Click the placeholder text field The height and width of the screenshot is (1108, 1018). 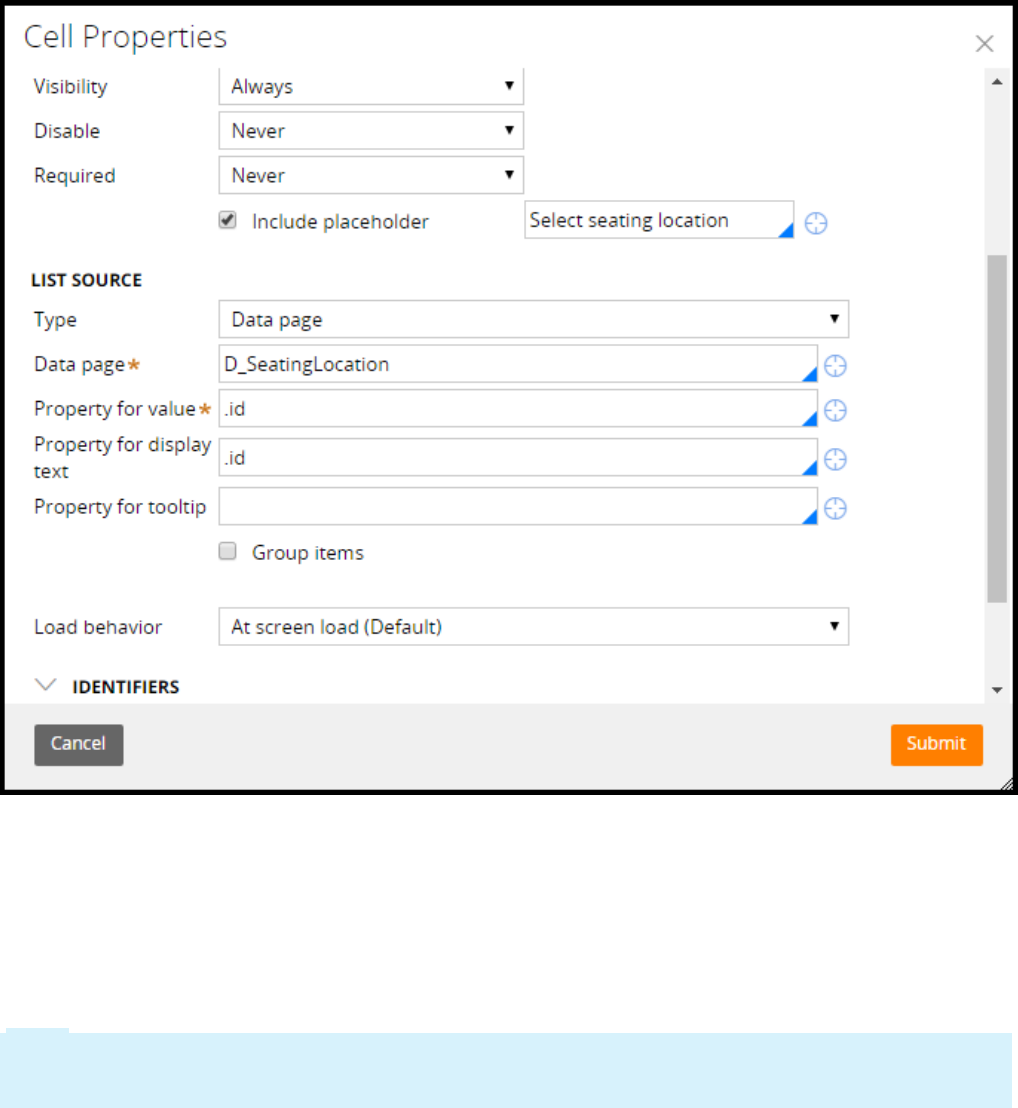657,221
